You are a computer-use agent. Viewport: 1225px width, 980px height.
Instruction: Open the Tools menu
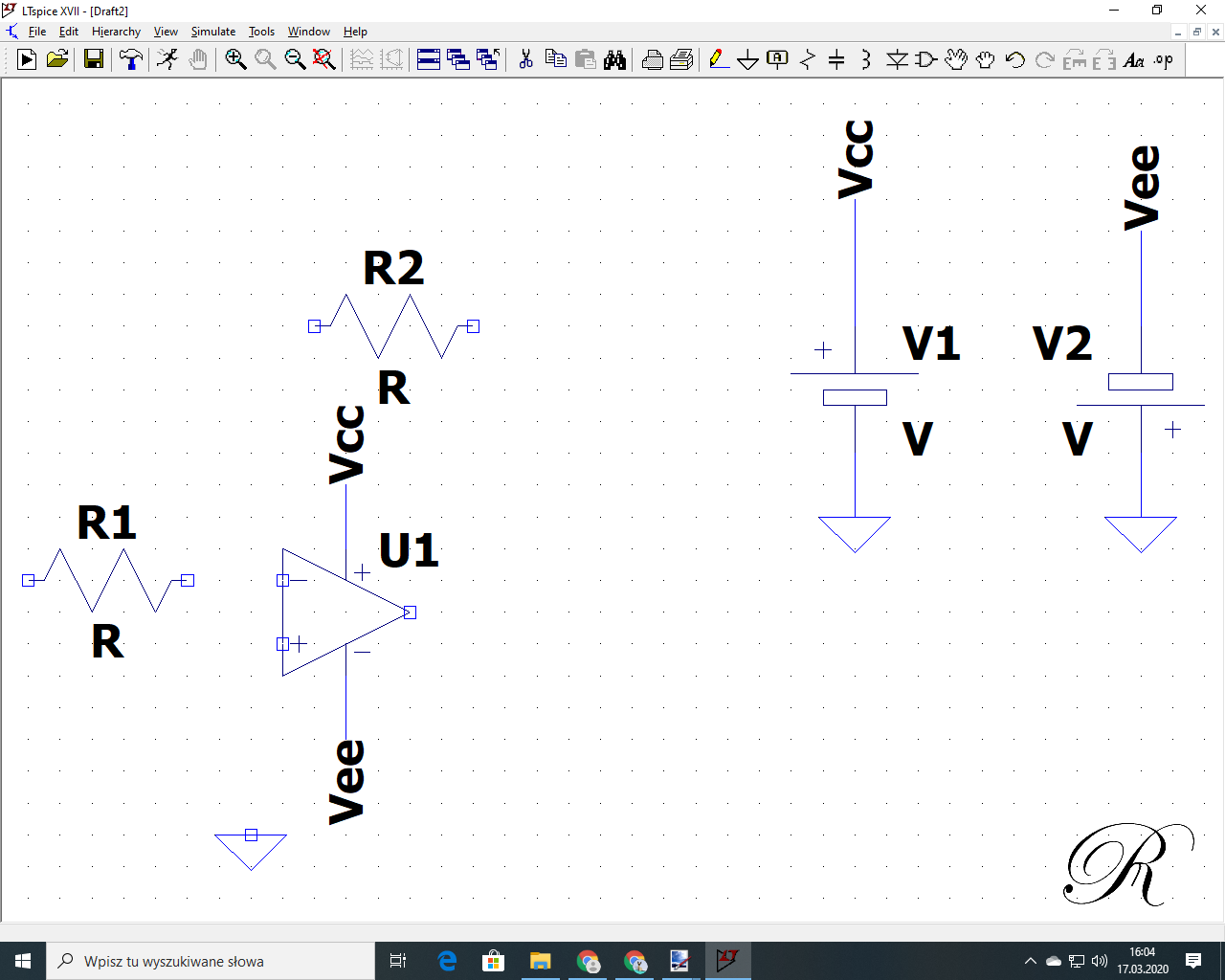[x=261, y=32]
